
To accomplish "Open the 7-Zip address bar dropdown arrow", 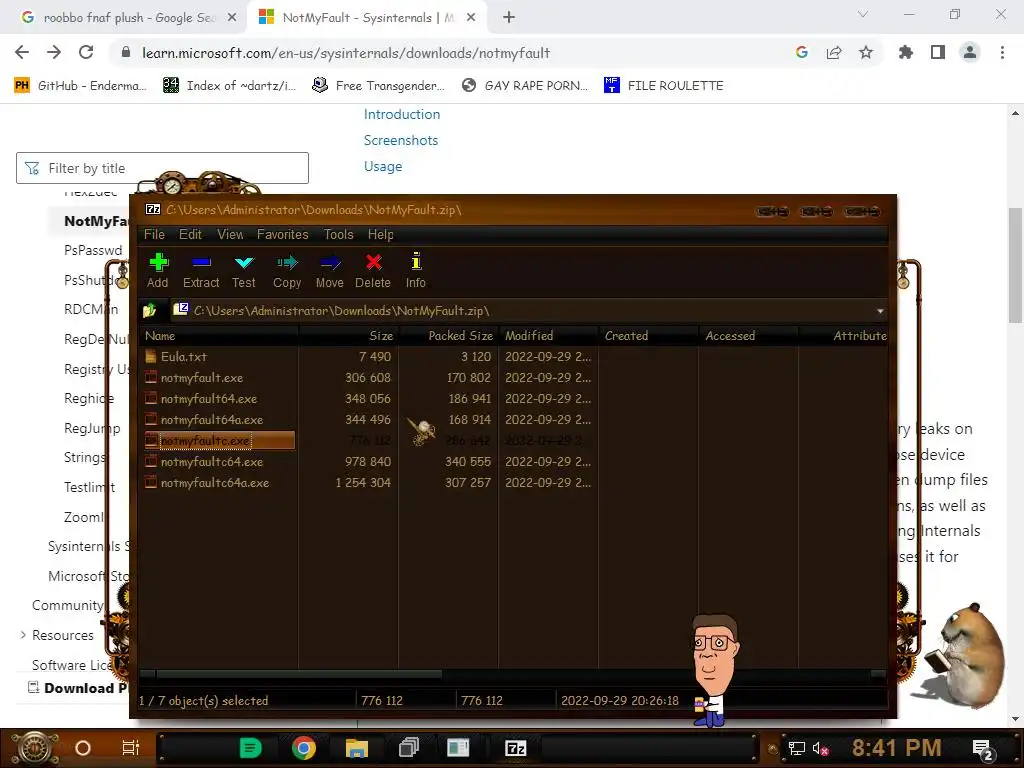I will (x=880, y=311).
